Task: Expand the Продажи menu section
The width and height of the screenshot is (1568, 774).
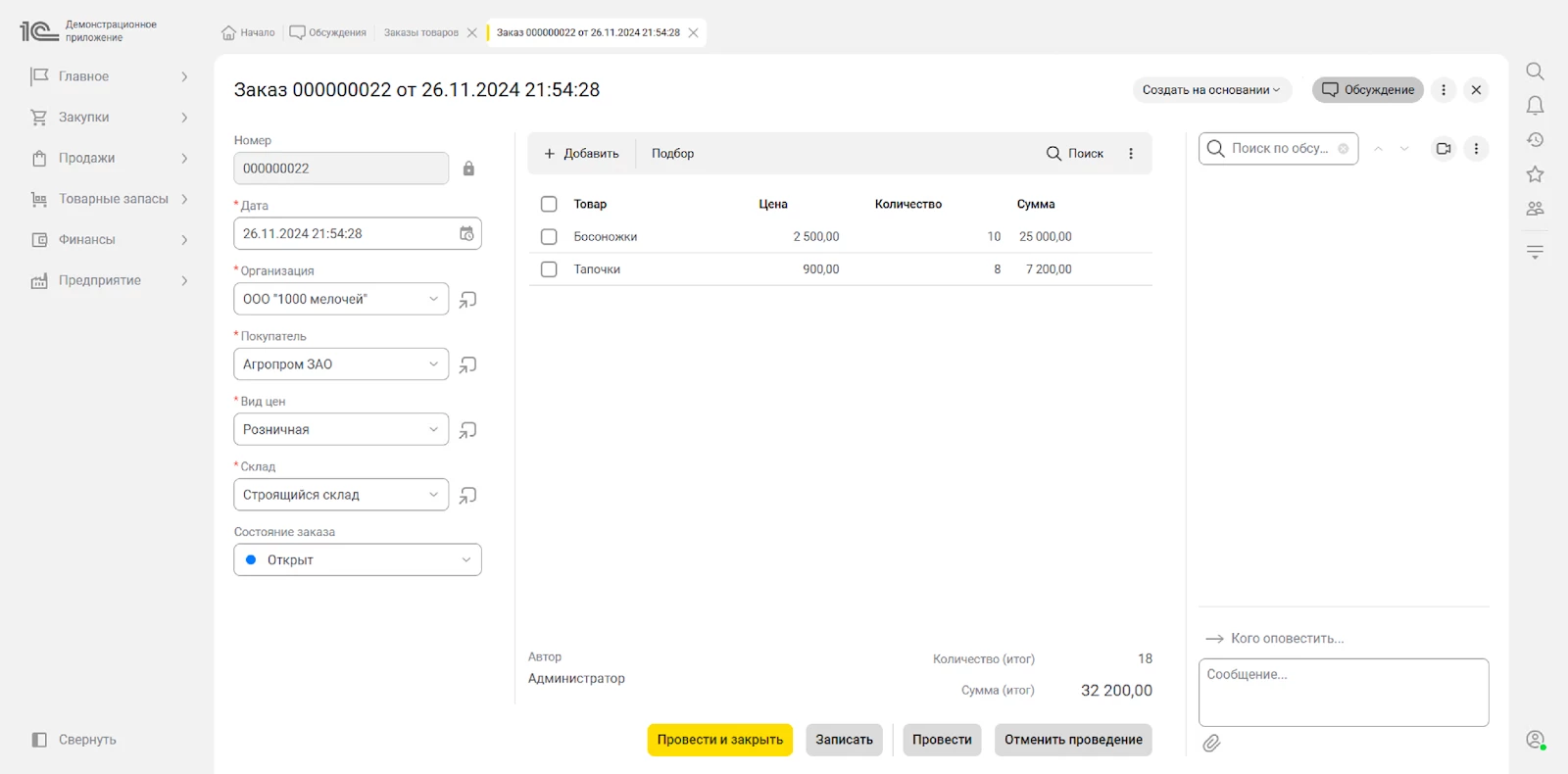Action: point(109,158)
